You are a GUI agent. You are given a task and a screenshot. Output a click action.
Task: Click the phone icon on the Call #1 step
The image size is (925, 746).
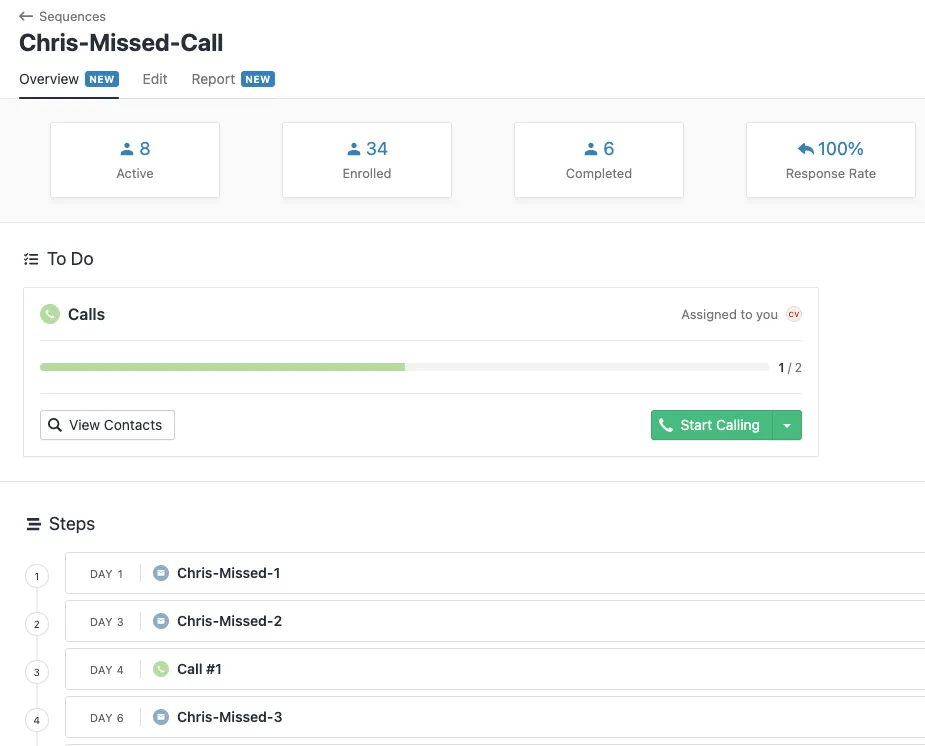tap(161, 668)
